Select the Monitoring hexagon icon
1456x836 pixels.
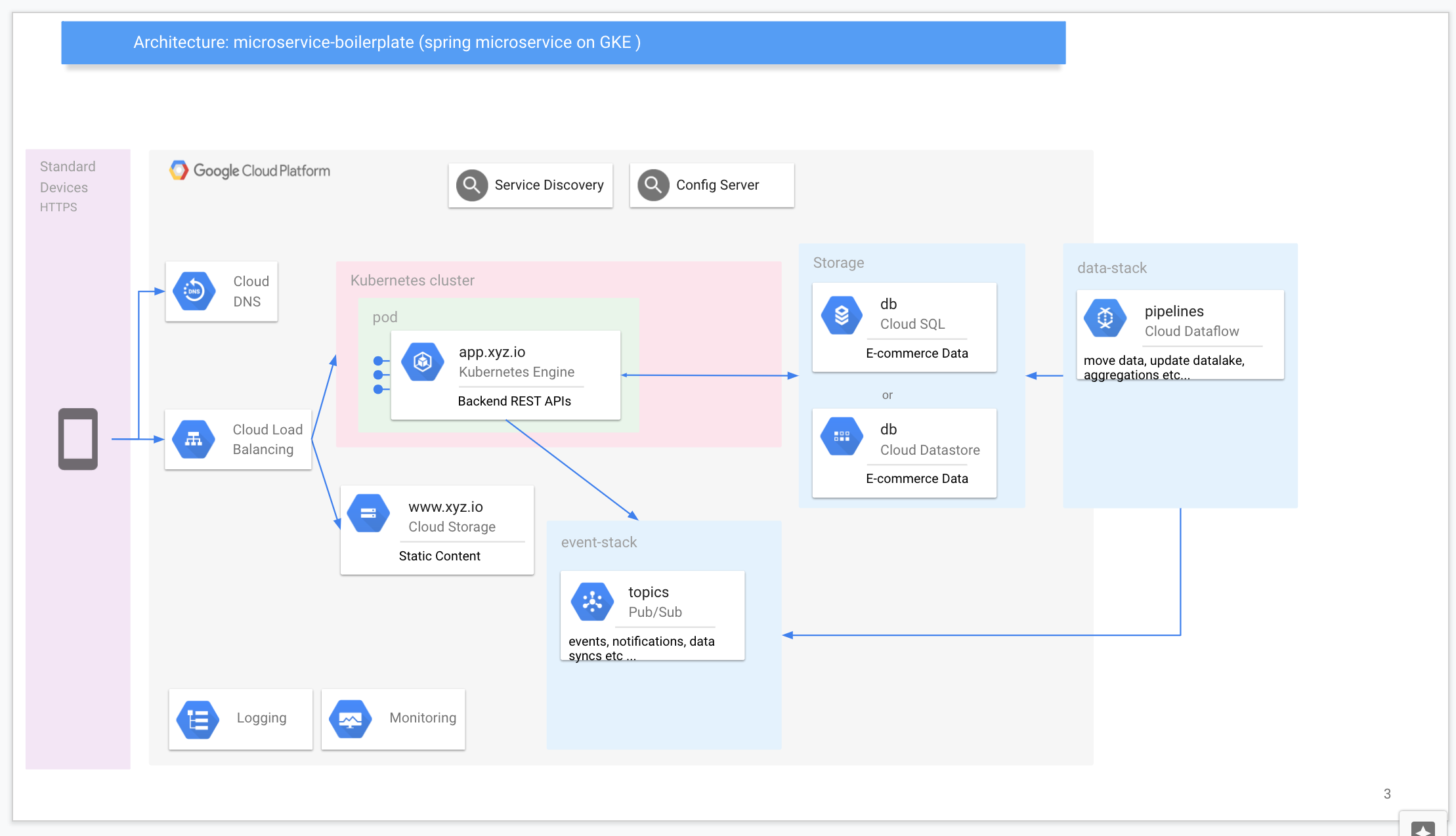(351, 720)
